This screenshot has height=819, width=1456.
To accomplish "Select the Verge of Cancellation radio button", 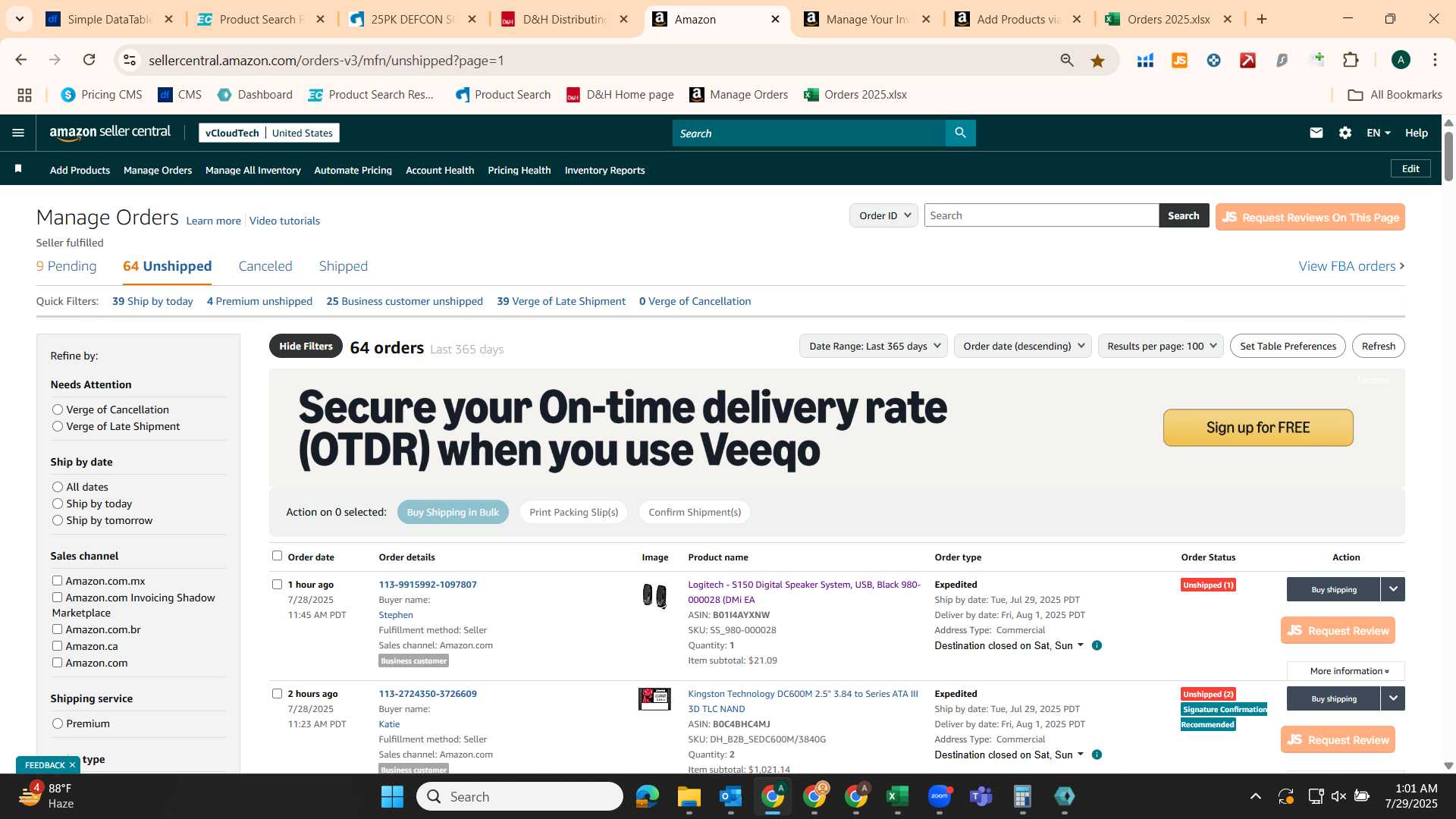I will 58,409.
